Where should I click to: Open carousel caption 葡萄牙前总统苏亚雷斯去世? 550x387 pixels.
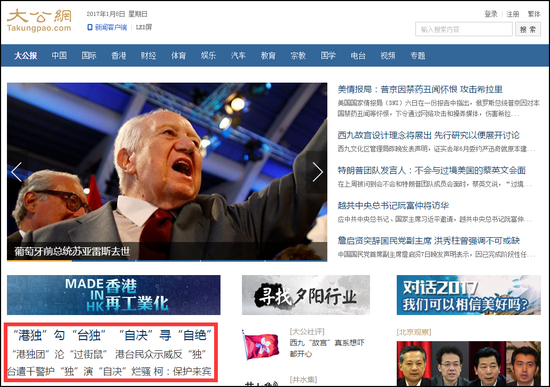coord(72,251)
